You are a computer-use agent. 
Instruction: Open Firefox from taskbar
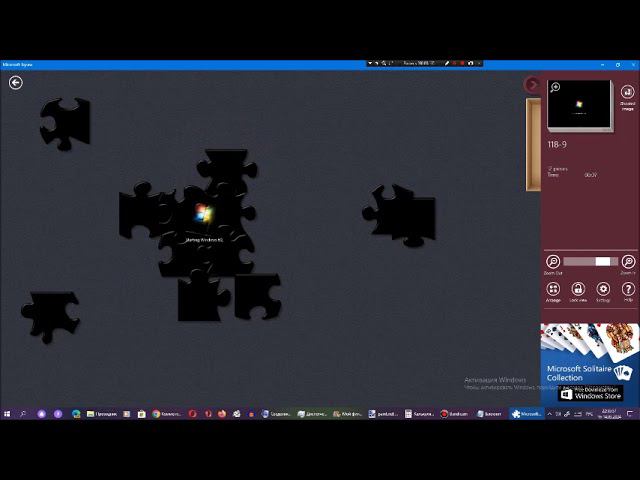point(222,414)
